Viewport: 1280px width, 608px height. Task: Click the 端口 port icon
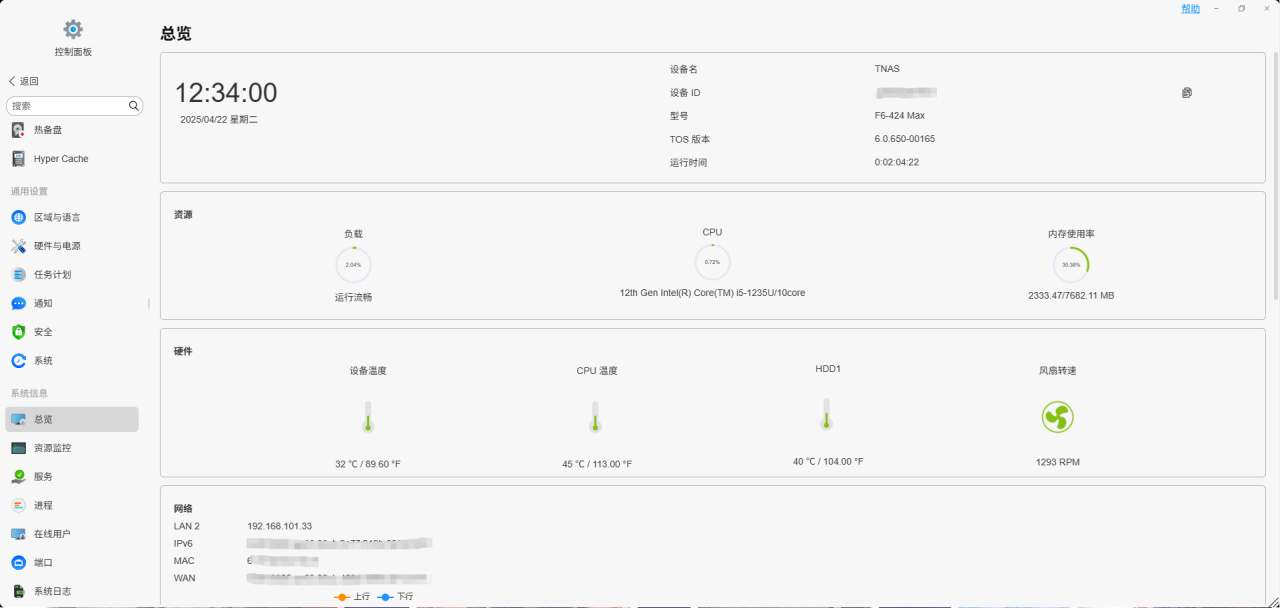(x=18, y=563)
